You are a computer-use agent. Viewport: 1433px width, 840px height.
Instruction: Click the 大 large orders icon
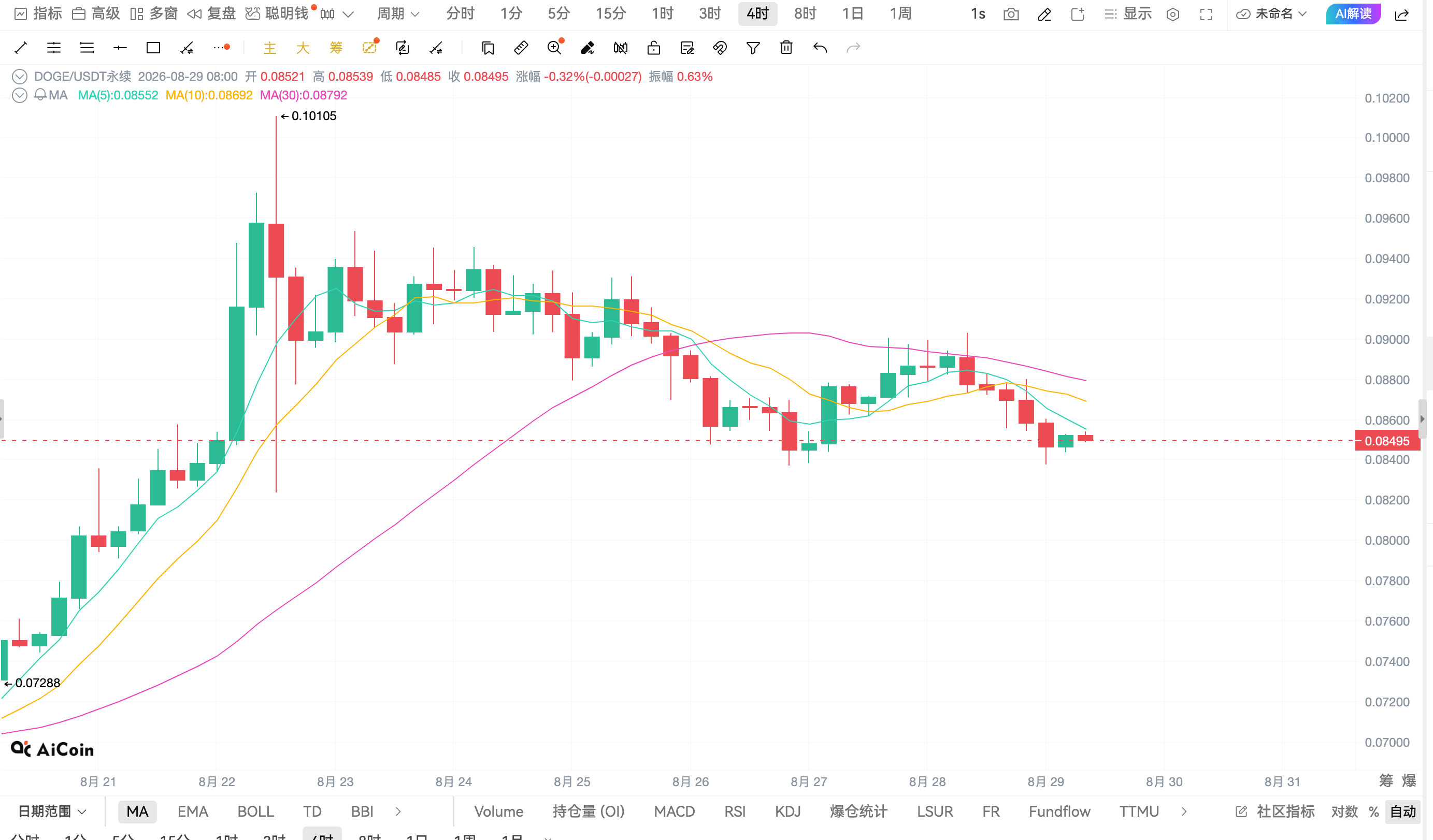pos(303,48)
